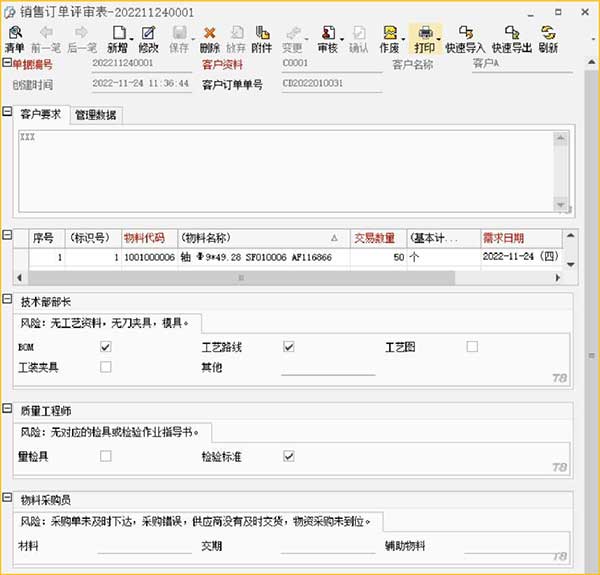Delete the record with 删除
This screenshot has height=575, width=600.
210,39
